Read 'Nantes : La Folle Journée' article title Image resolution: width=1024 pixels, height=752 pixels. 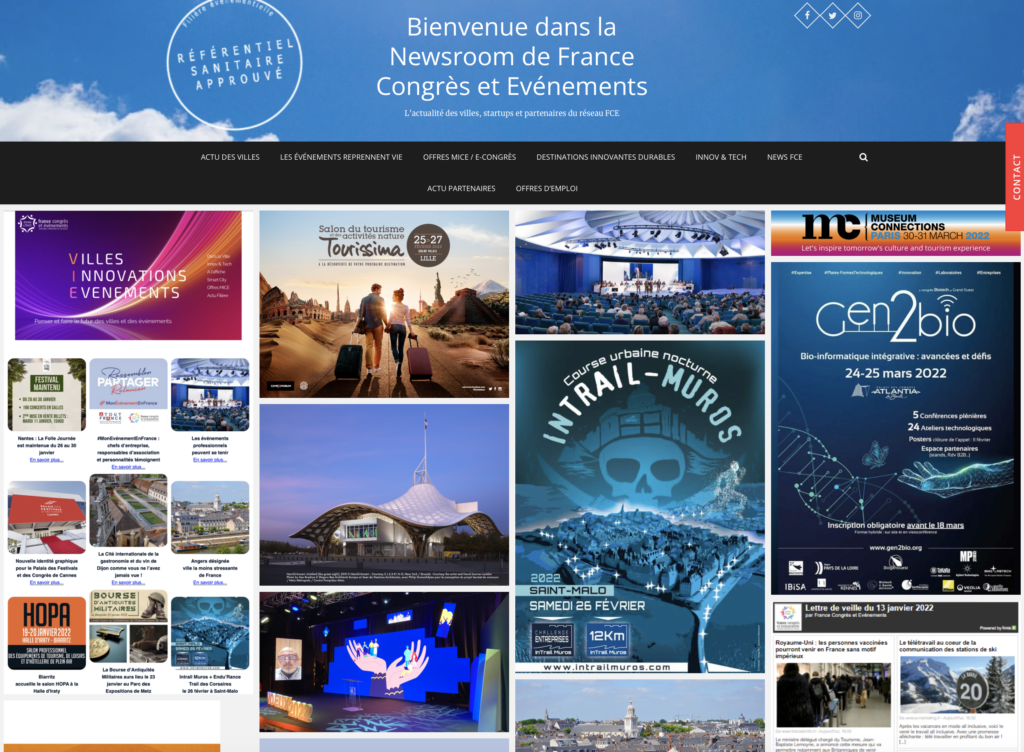coord(47,445)
